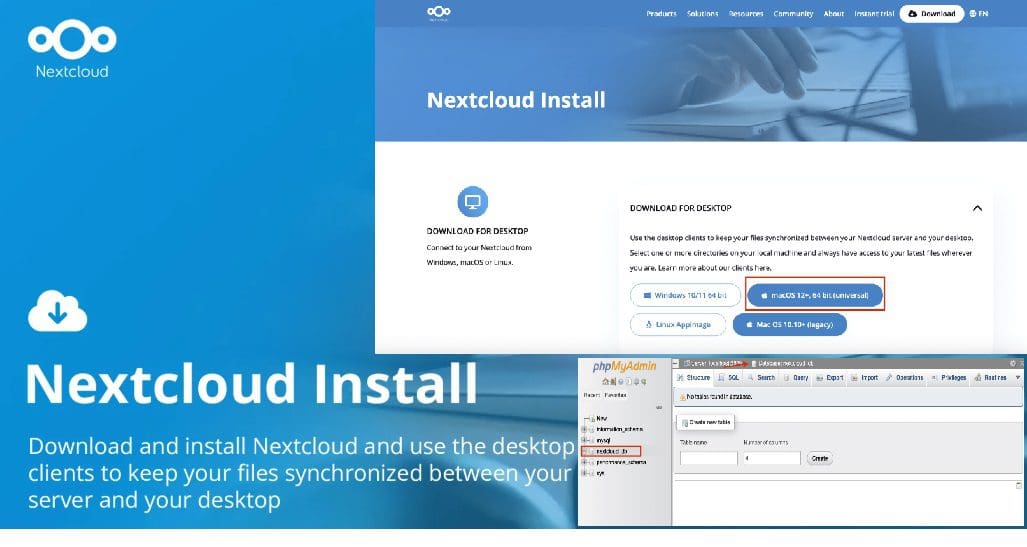Image resolution: width=1027 pixels, height=547 pixels.
Task: Switch to the Structure tab
Action: coord(693,378)
